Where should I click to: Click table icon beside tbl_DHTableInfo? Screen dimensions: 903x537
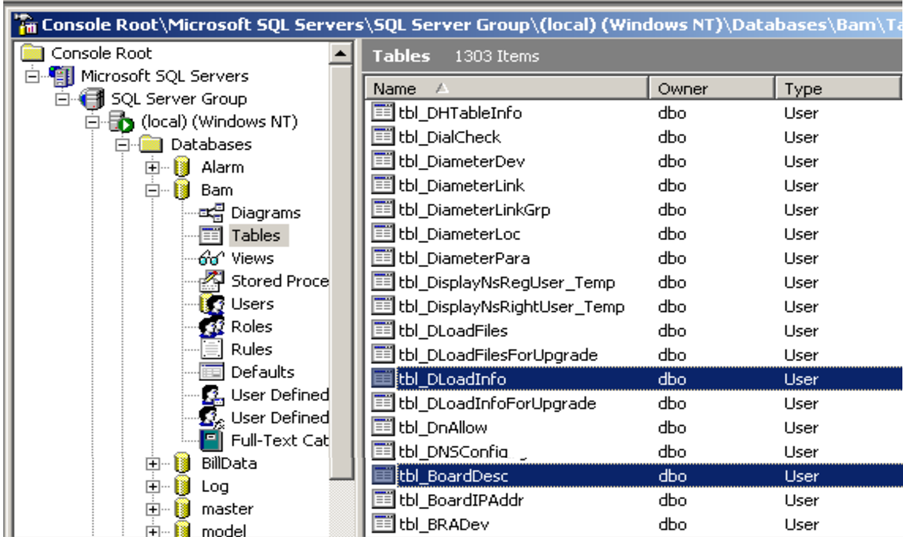click(382, 112)
